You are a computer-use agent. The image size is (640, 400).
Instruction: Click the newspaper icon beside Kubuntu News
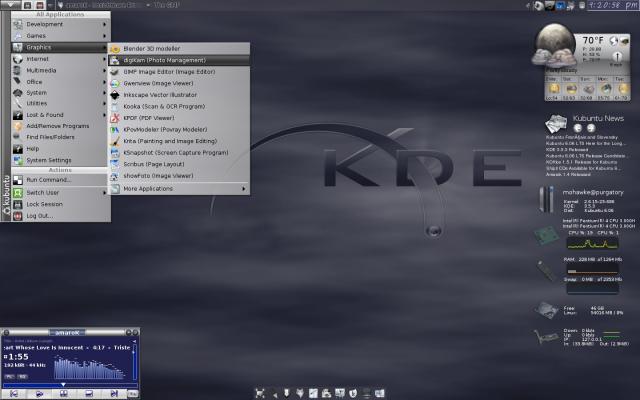click(556, 124)
